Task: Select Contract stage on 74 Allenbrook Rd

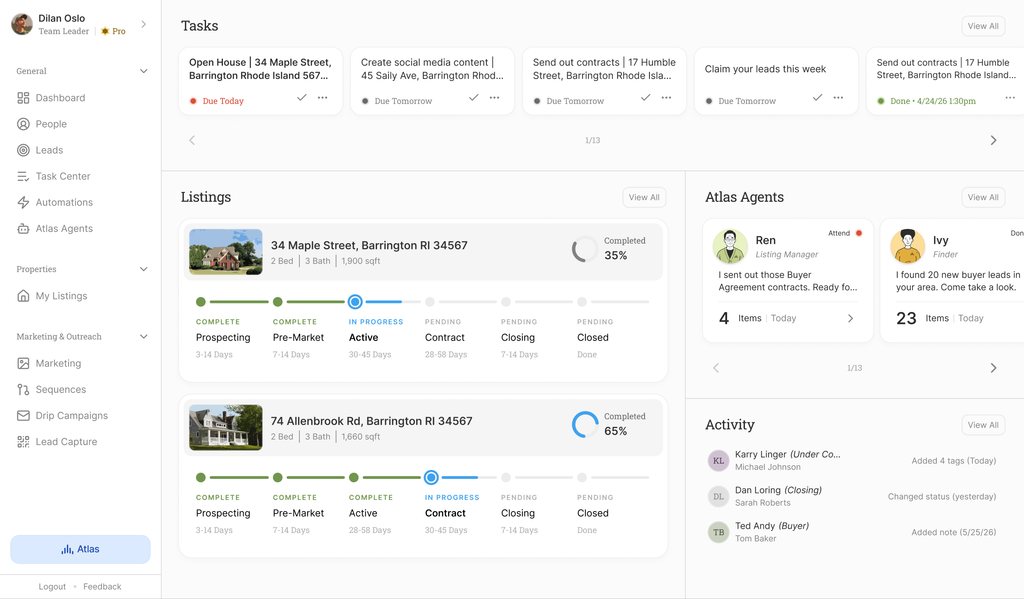Action: click(431, 478)
